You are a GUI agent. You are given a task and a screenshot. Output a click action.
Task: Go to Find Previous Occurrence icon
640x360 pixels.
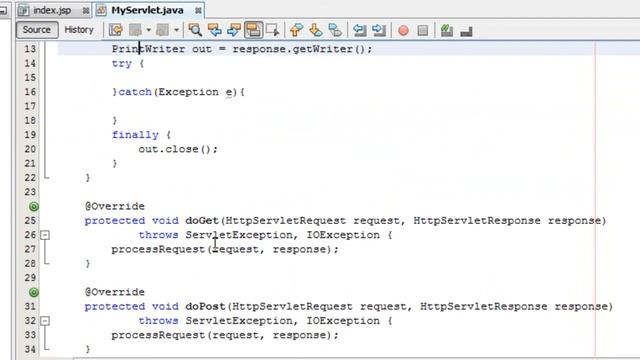tap(215, 30)
